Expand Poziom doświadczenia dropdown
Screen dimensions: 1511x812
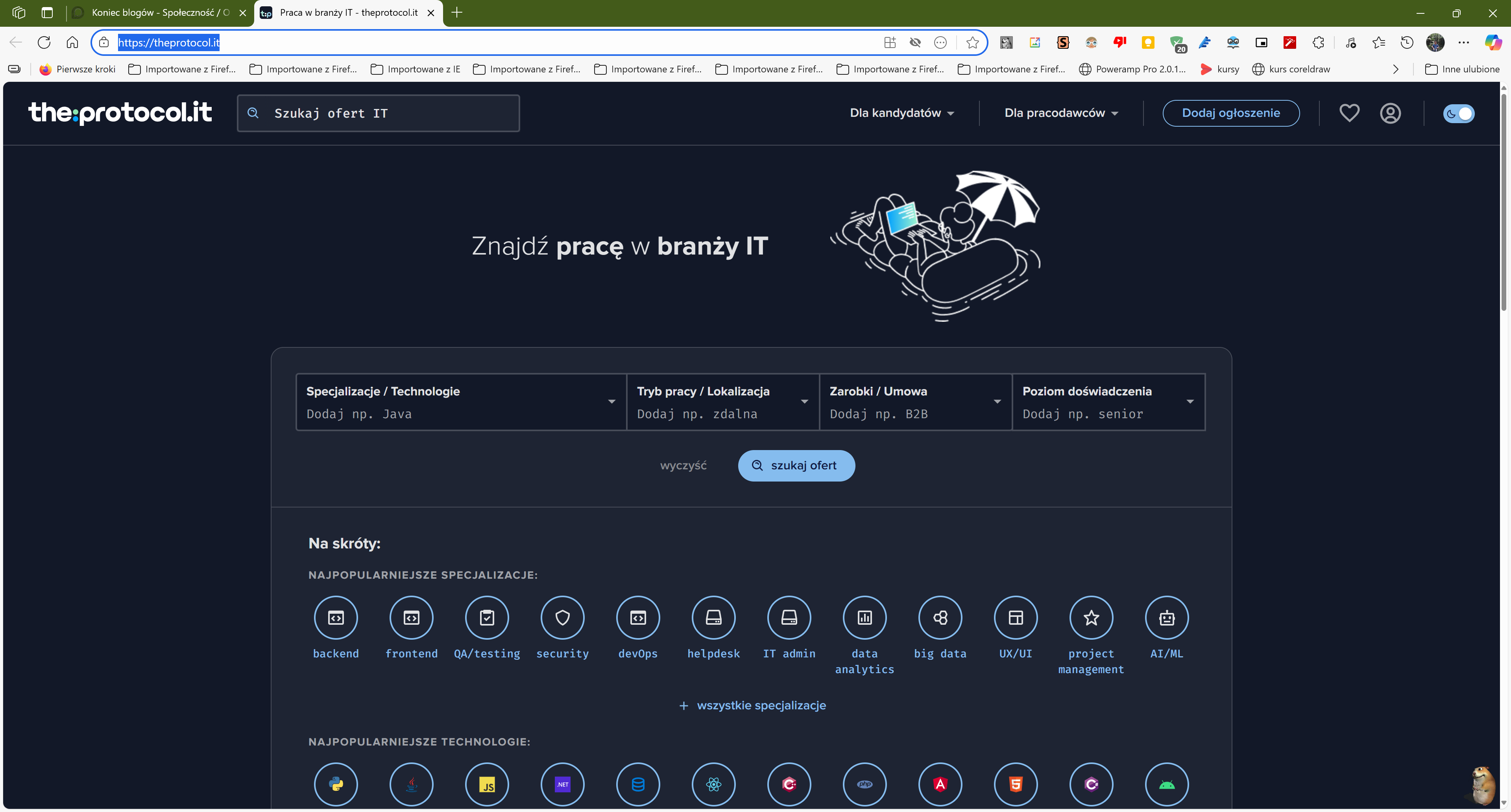(x=1108, y=402)
